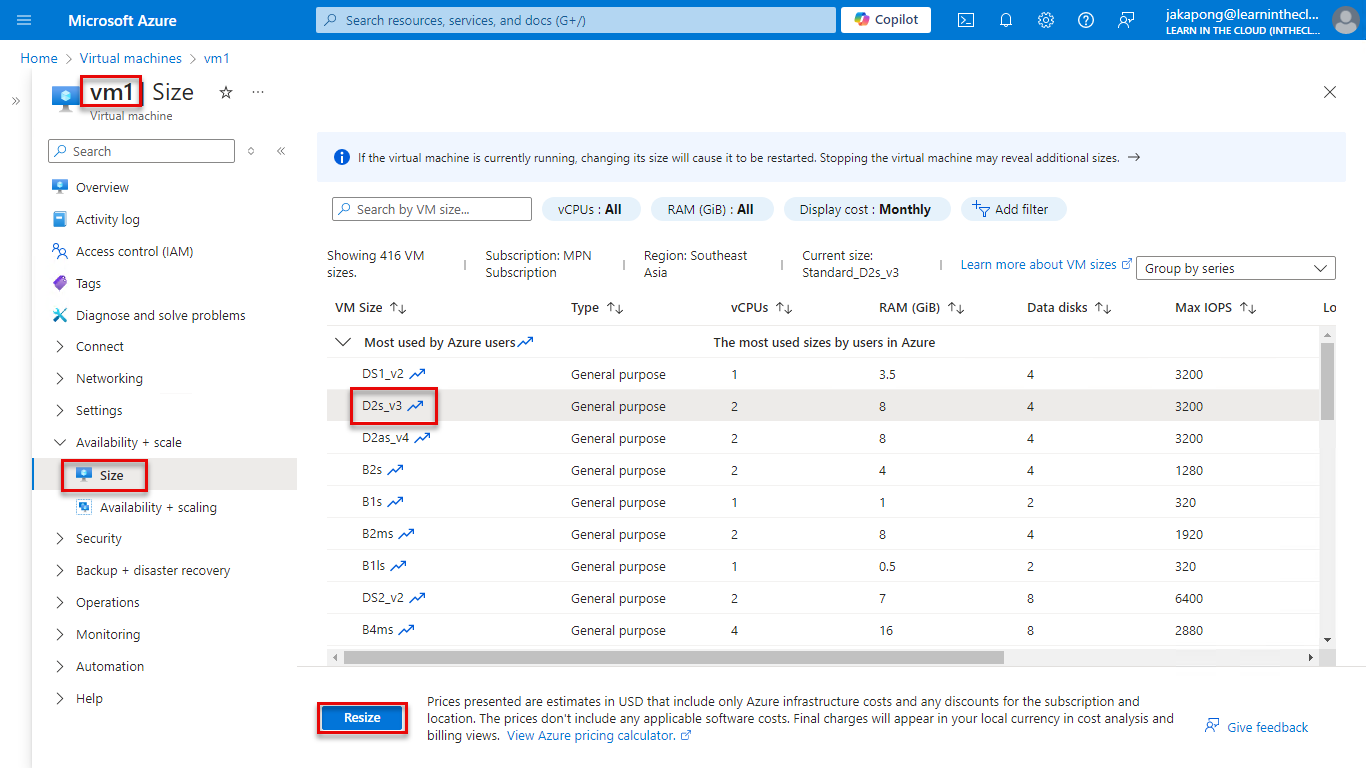This screenshot has height=768, width=1366.
Task: Open the RAM (GiB) : All filter
Action: point(711,209)
